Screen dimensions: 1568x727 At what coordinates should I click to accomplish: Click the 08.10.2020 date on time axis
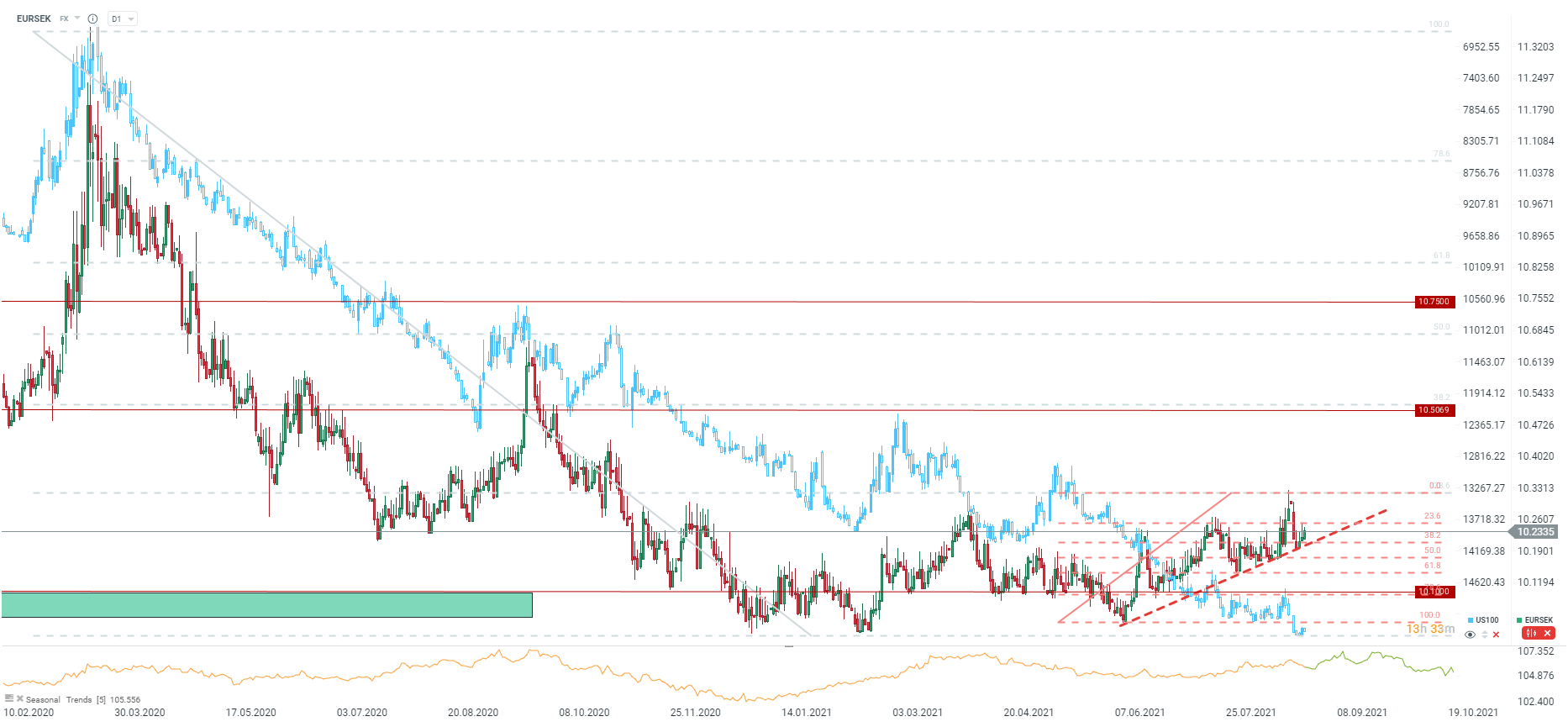(x=584, y=713)
